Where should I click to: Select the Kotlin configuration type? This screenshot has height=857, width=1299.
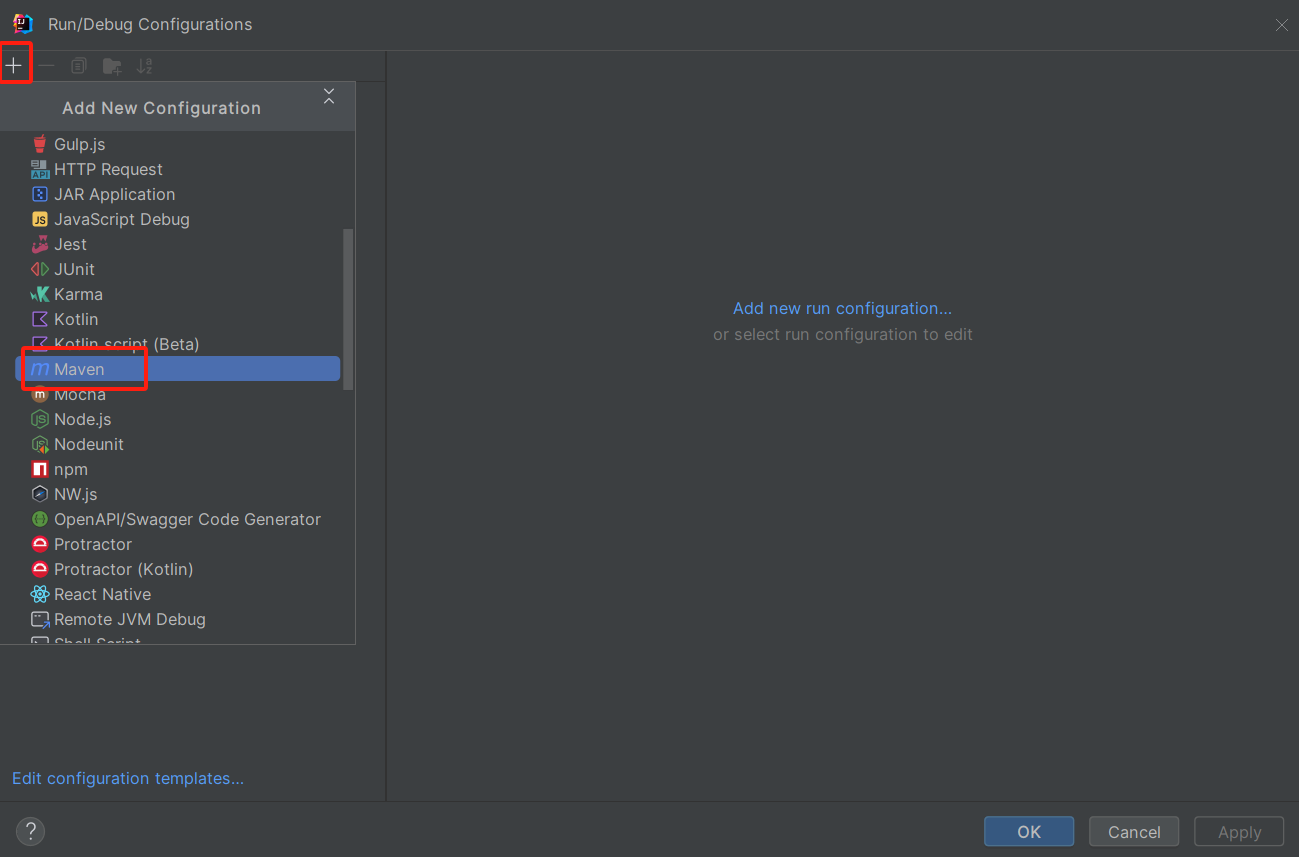pos(76,319)
